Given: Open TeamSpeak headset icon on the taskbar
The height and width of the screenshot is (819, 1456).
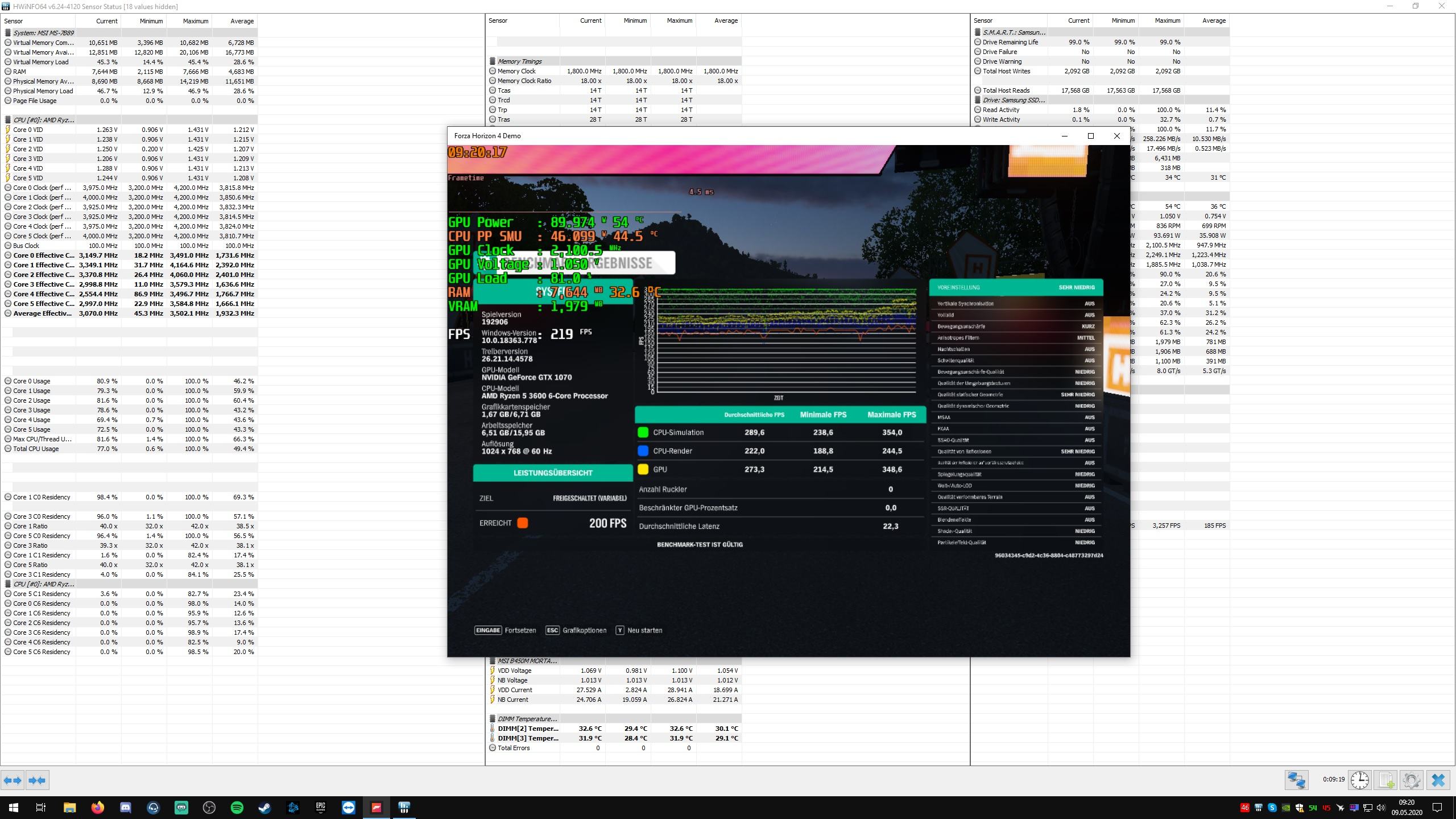Looking at the screenshot, I should tap(153, 808).
